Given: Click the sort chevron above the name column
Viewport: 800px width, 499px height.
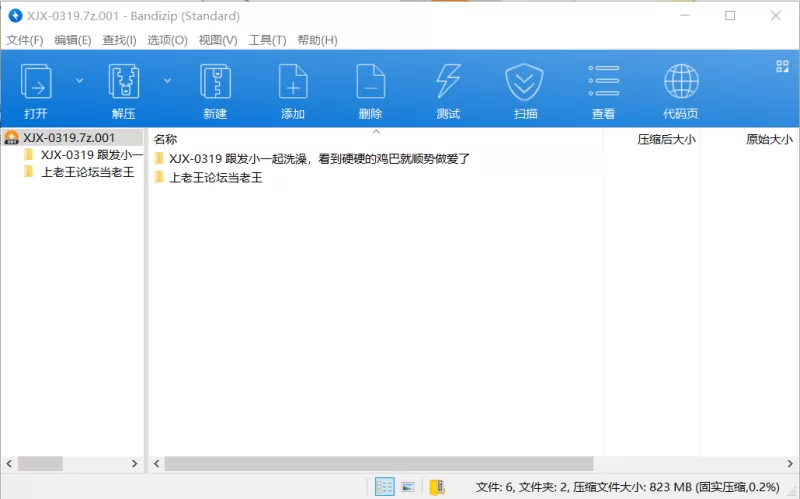Looking at the screenshot, I should [376, 131].
